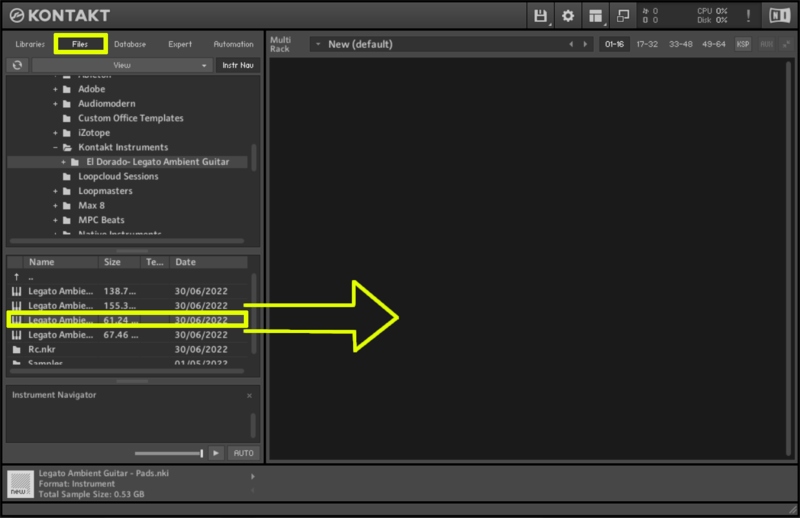The width and height of the screenshot is (800, 518).
Task: Expand El Dorado- Legato Ambient Guitar folder
Action: click(x=63, y=162)
